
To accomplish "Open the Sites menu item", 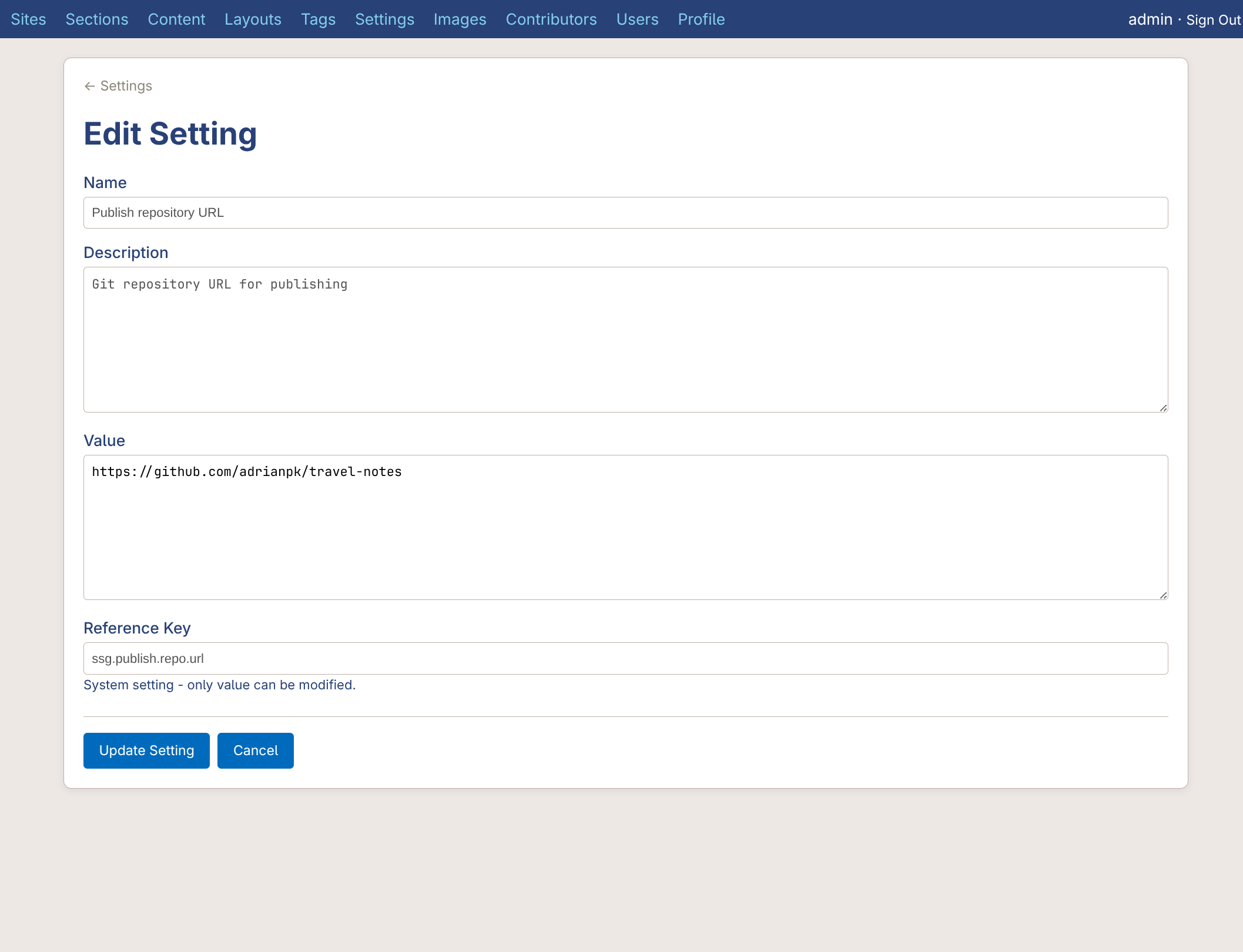I will pos(28,19).
